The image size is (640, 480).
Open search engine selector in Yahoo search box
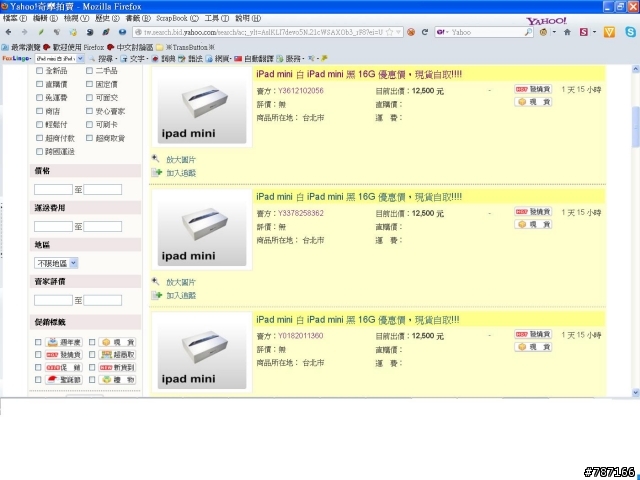[442, 32]
